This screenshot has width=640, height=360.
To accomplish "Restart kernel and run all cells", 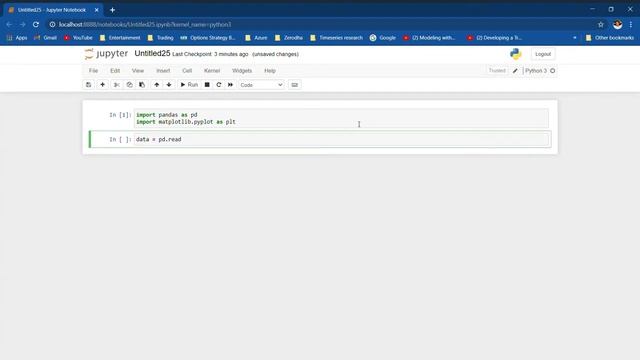I will click(x=231, y=85).
